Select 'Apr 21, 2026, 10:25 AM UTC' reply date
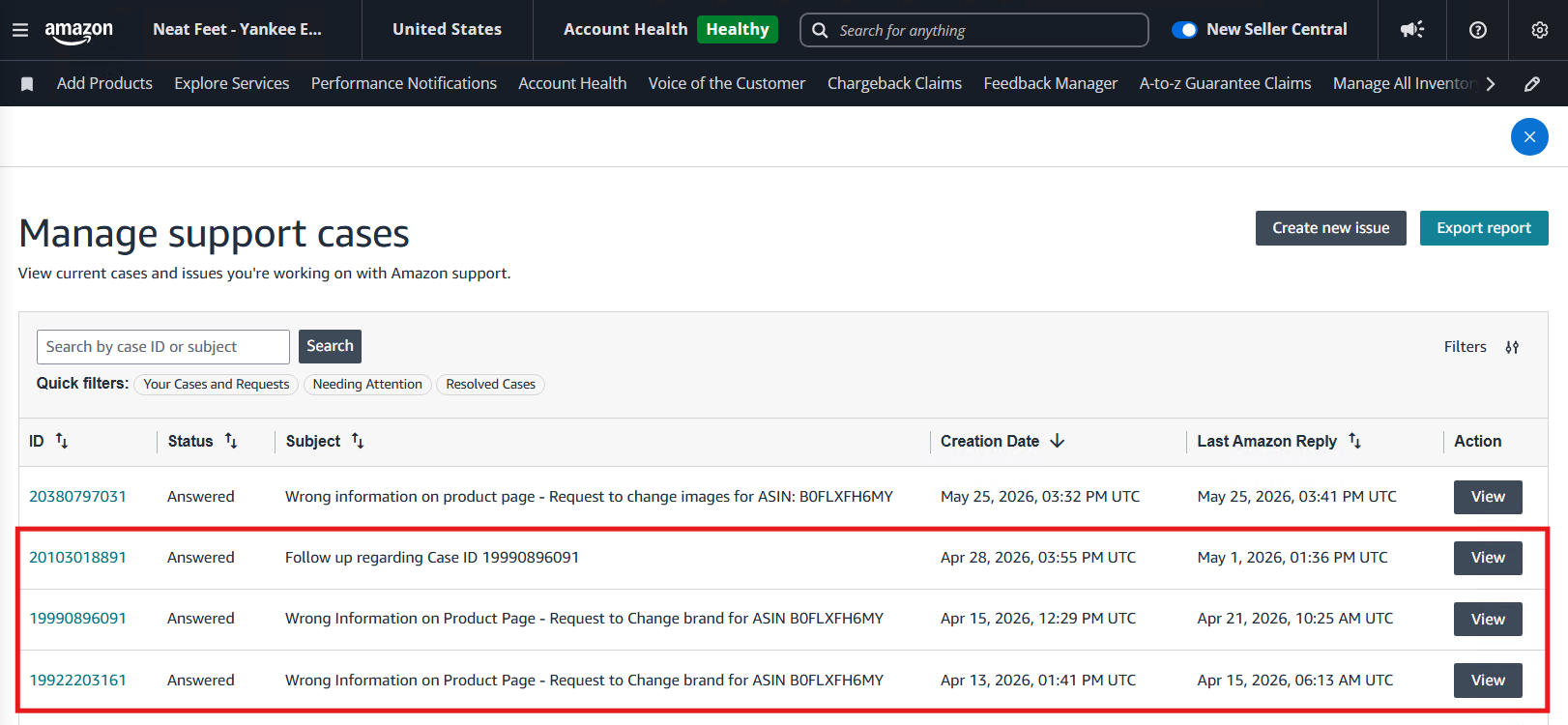The height and width of the screenshot is (725, 1568). (1295, 619)
